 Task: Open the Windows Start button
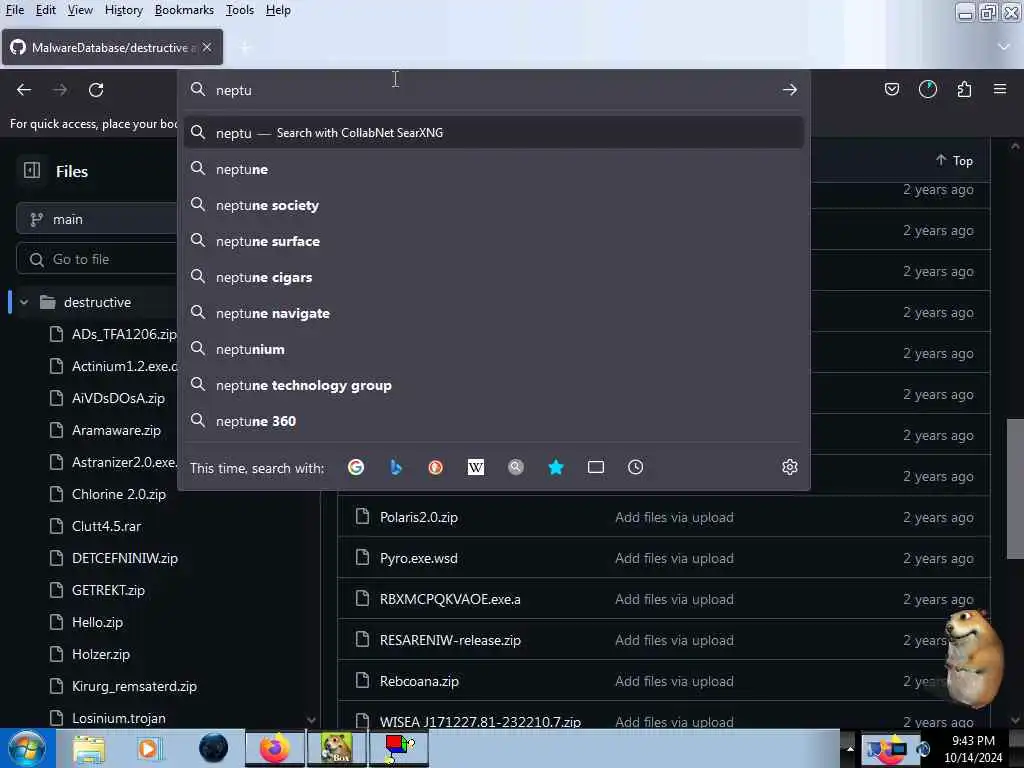[x=27, y=748]
